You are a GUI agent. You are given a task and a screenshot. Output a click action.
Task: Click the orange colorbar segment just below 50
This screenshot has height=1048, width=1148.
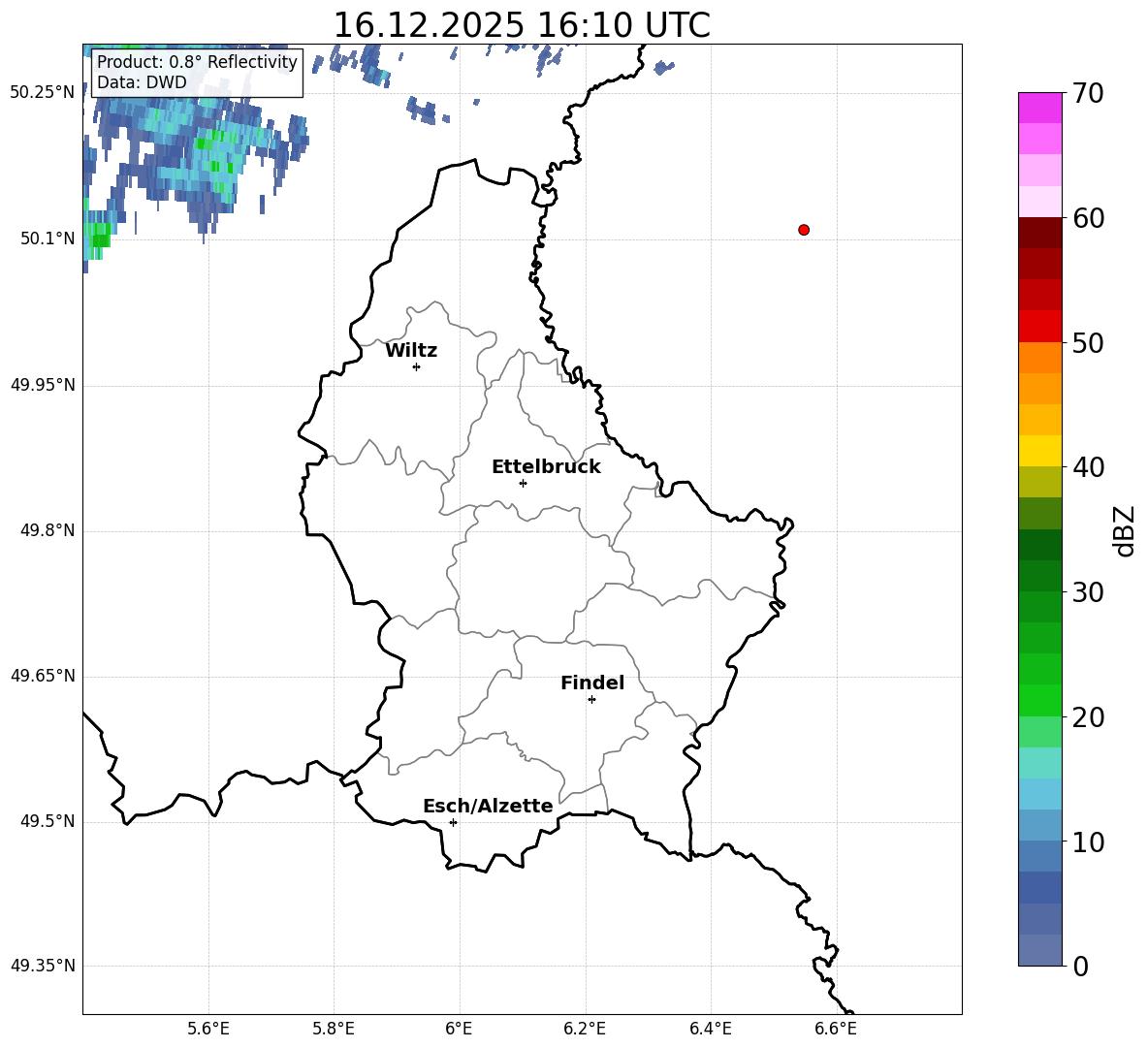(x=1039, y=358)
